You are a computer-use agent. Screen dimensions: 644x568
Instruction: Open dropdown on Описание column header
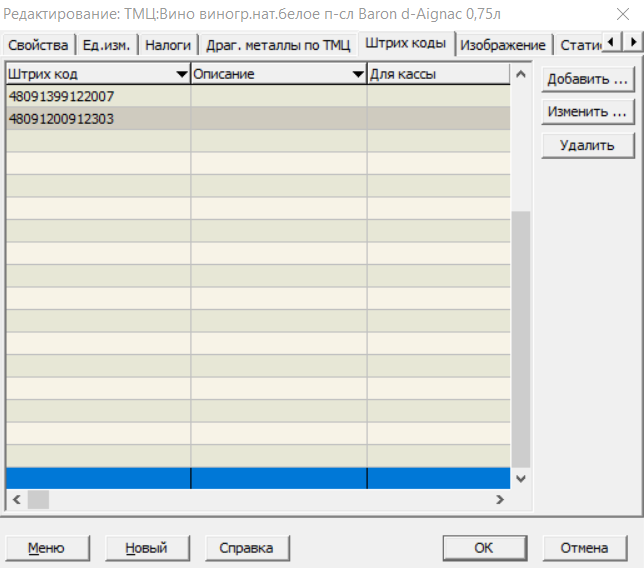[x=357, y=75]
